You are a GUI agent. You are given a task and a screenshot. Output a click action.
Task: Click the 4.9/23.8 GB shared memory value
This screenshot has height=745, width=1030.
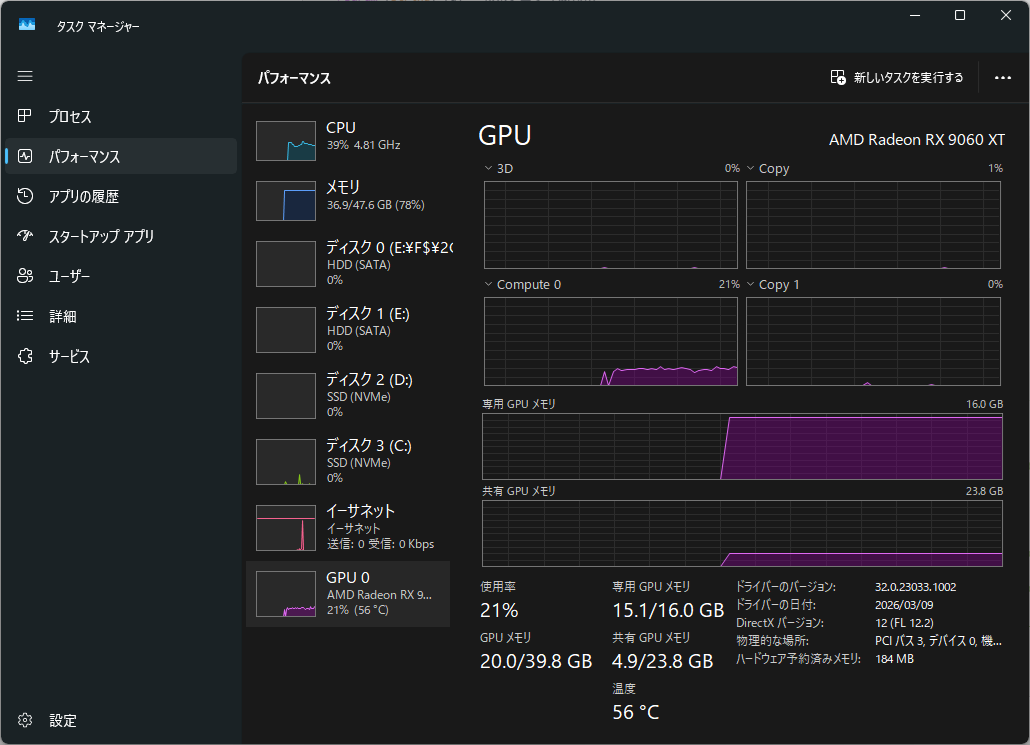coord(663,661)
